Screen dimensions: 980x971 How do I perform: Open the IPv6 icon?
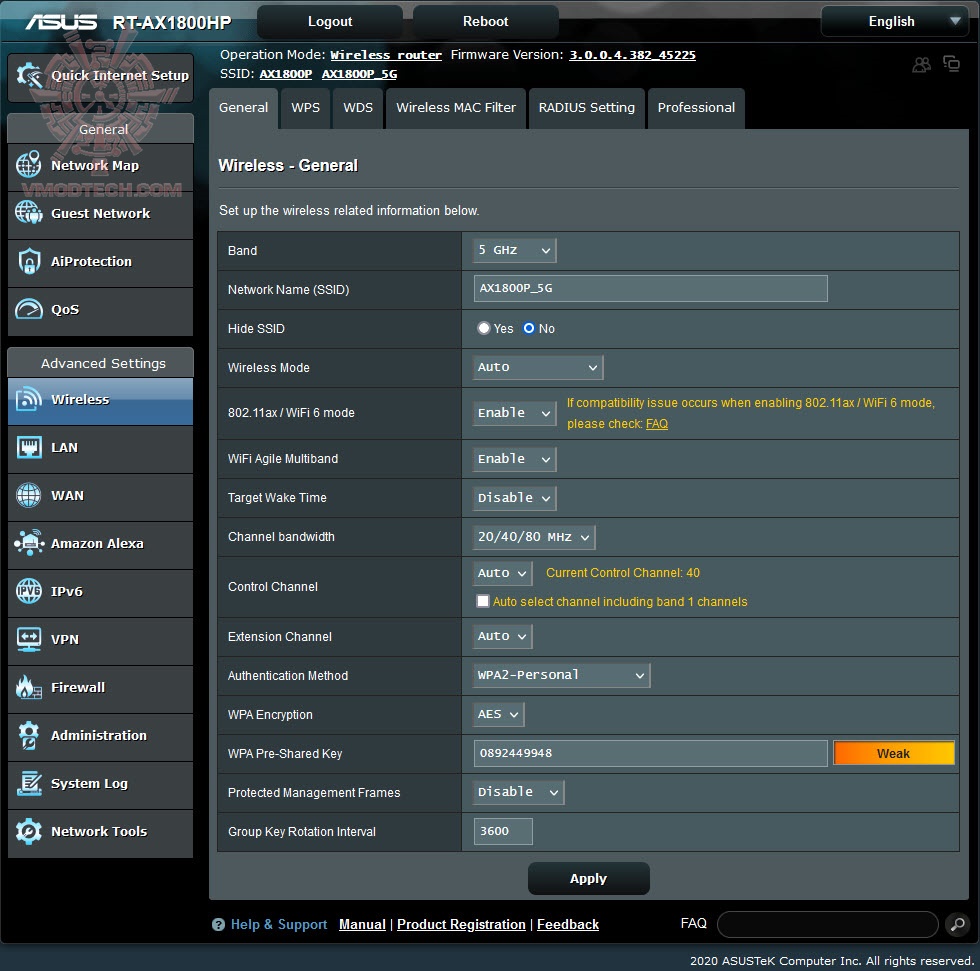tap(29, 591)
